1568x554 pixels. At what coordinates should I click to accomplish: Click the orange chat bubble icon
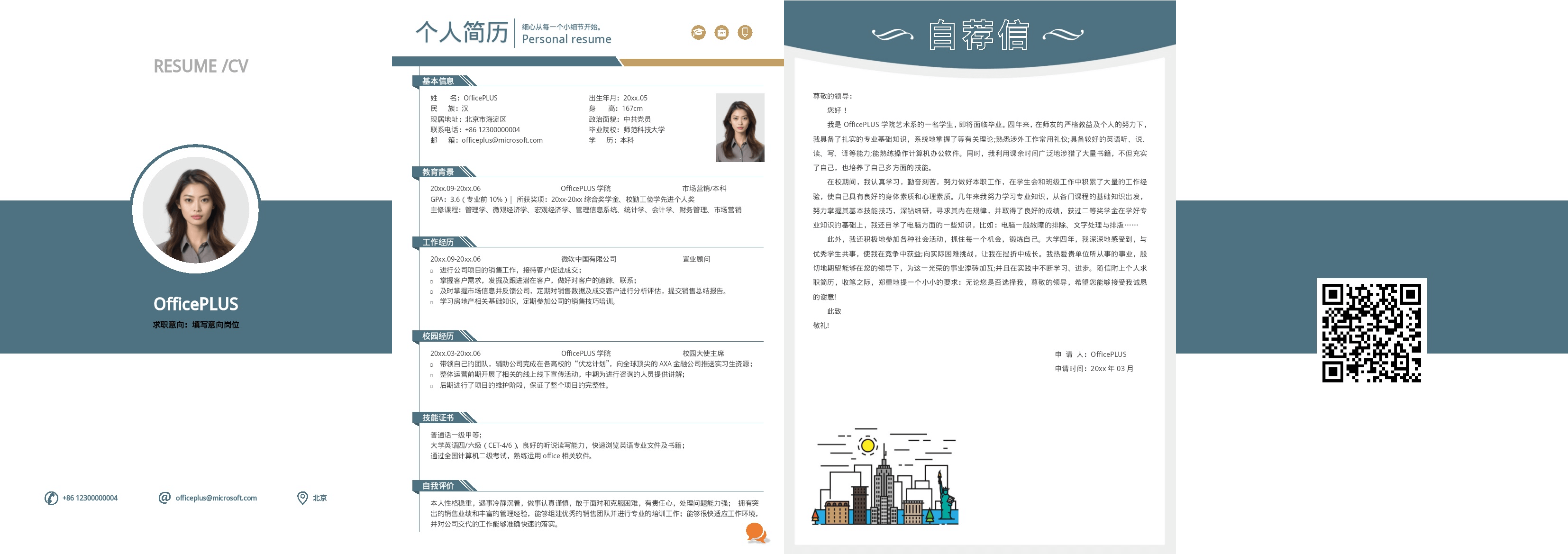757,533
